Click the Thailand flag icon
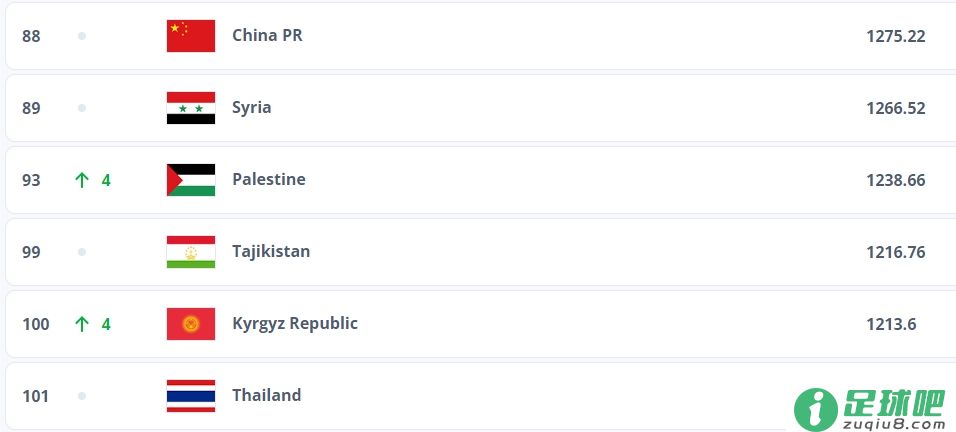Image resolution: width=956 pixels, height=432 pixels. [x=191, y=395]
